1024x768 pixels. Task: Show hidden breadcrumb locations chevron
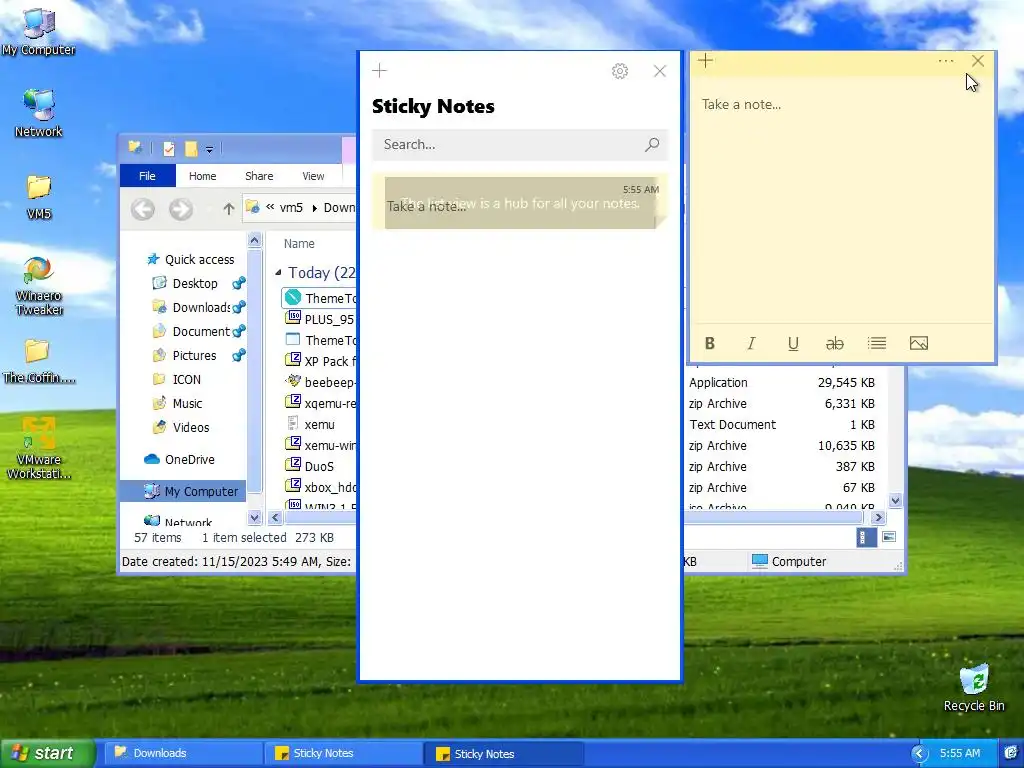click(270, 207)
